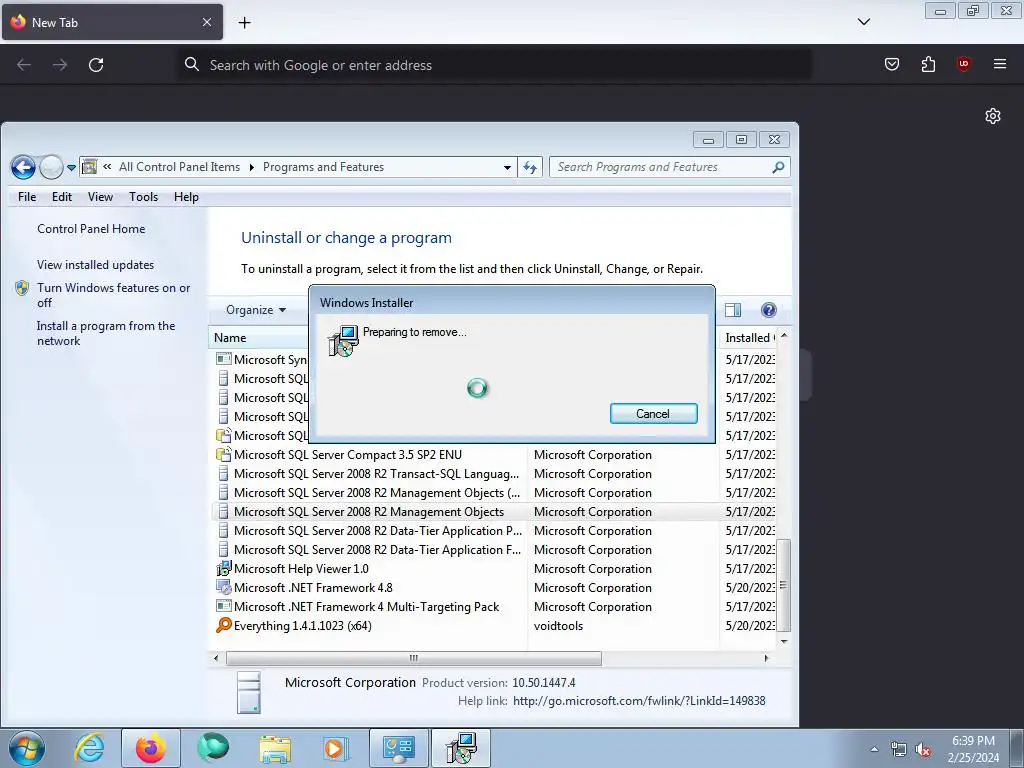Click the Microsoft Help Viewer program icon

click(x=223, y=568)
